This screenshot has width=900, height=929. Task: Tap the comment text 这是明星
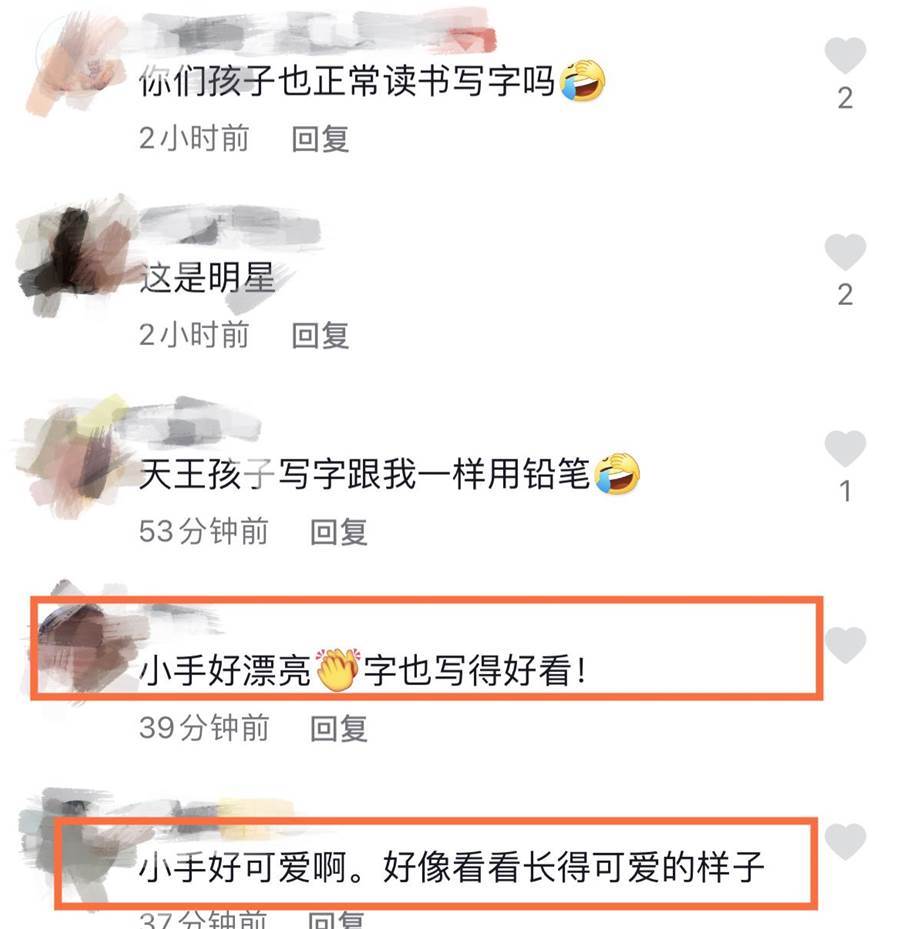pos(207,278)
